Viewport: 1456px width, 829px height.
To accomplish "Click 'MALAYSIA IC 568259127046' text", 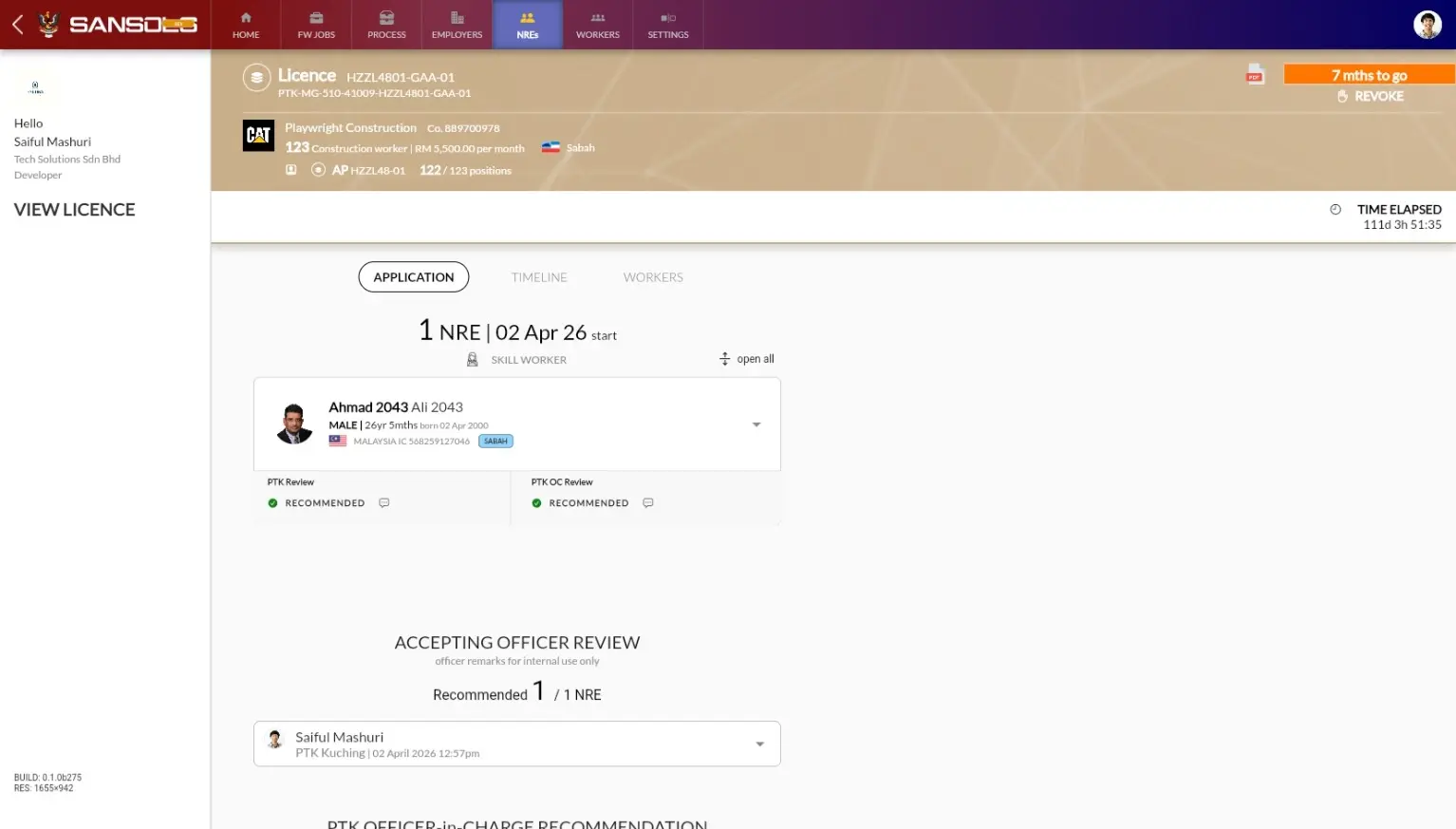I will (x=411, y=442).
